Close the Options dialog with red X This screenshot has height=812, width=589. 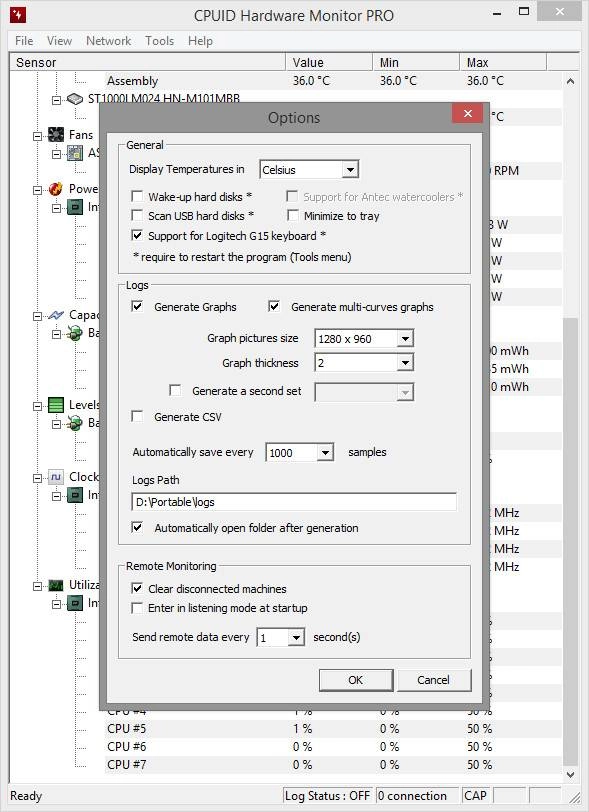[x=467, y=113]
